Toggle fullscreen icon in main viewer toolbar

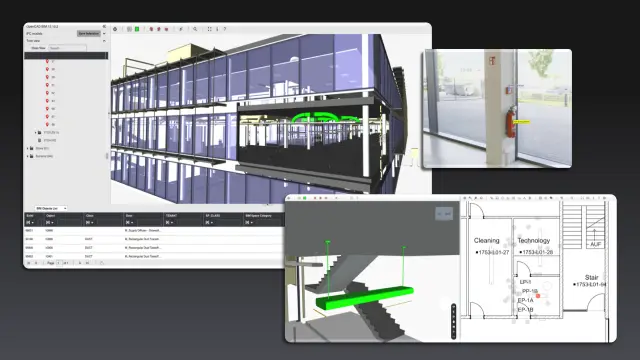[209, 29]
